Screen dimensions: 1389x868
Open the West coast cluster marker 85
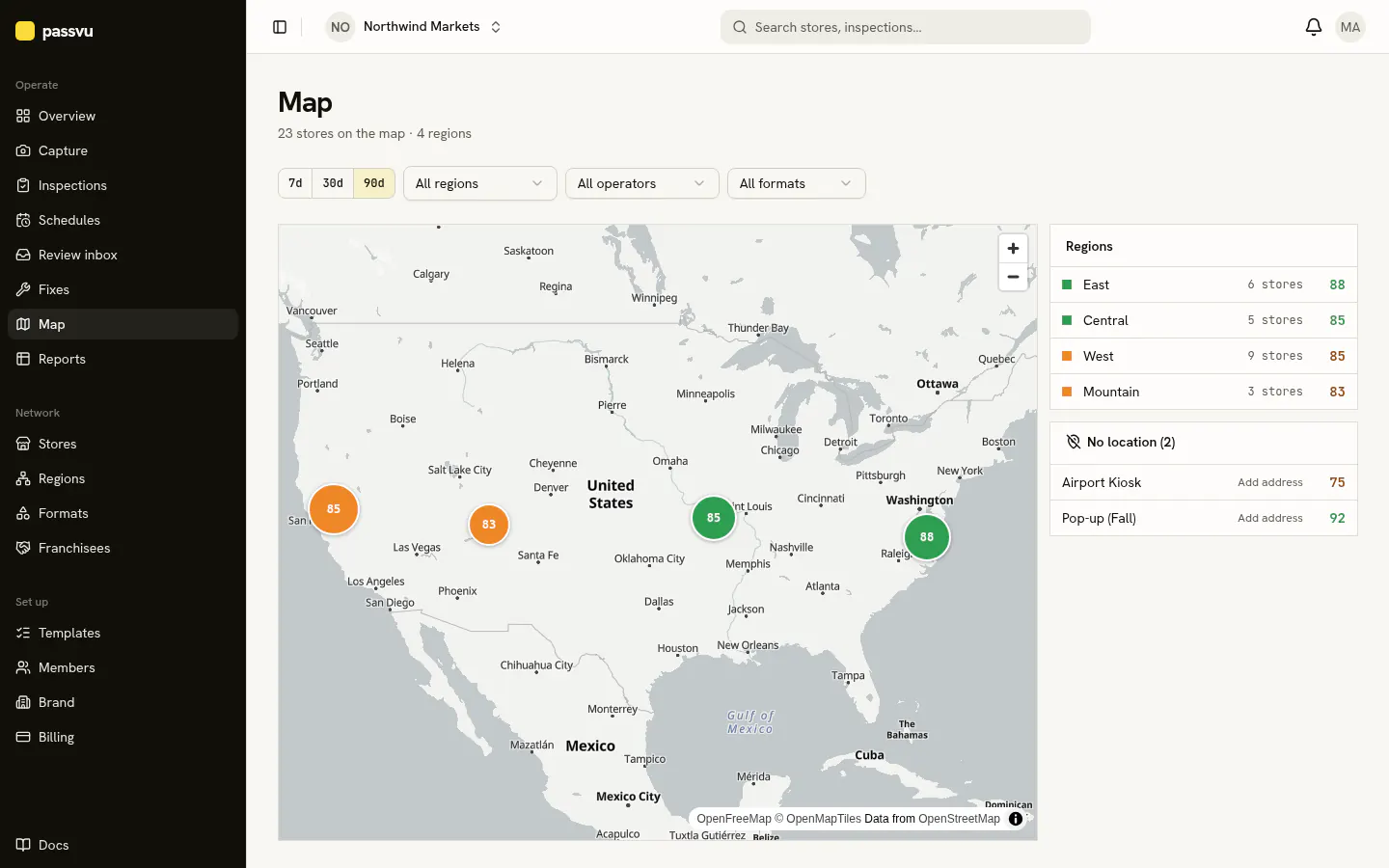coord(334,509)
